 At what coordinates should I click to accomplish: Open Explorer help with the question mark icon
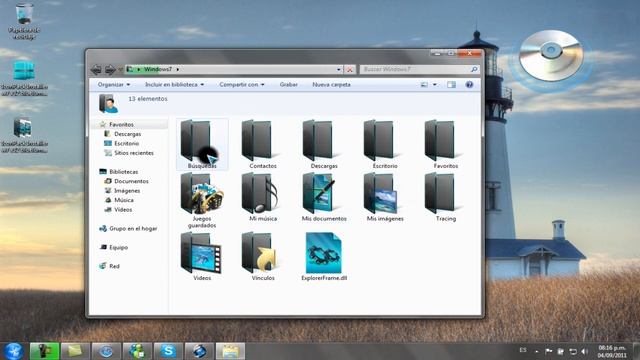[469, 84]
